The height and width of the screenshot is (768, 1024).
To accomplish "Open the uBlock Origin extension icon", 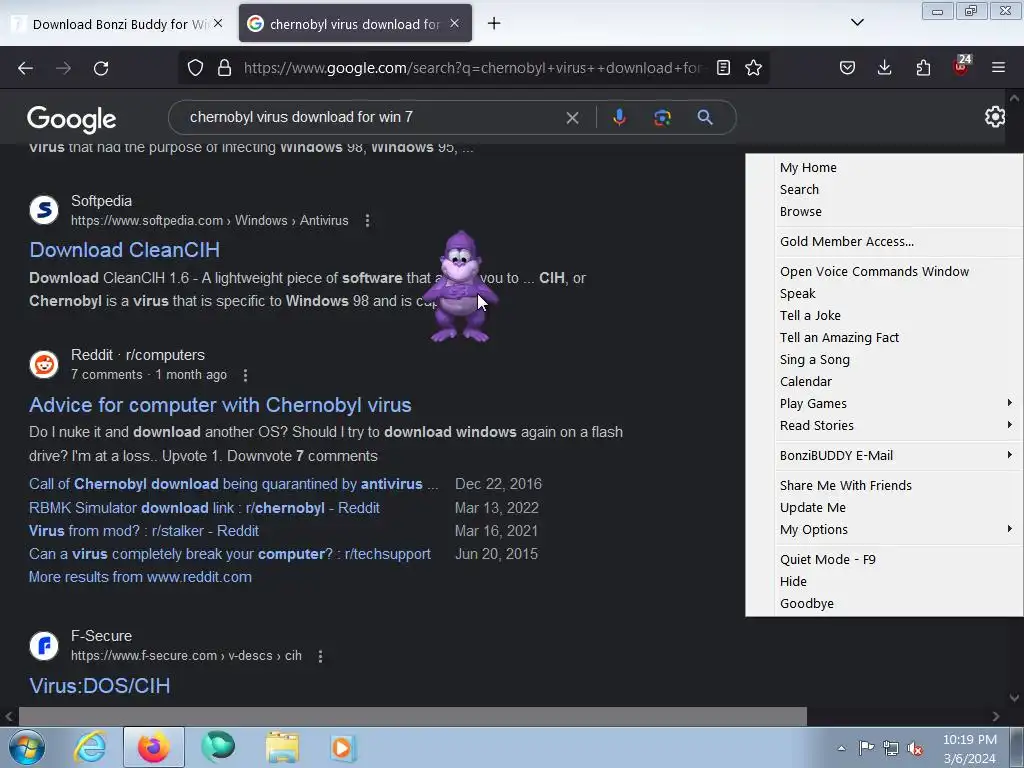I will point(961,67).
